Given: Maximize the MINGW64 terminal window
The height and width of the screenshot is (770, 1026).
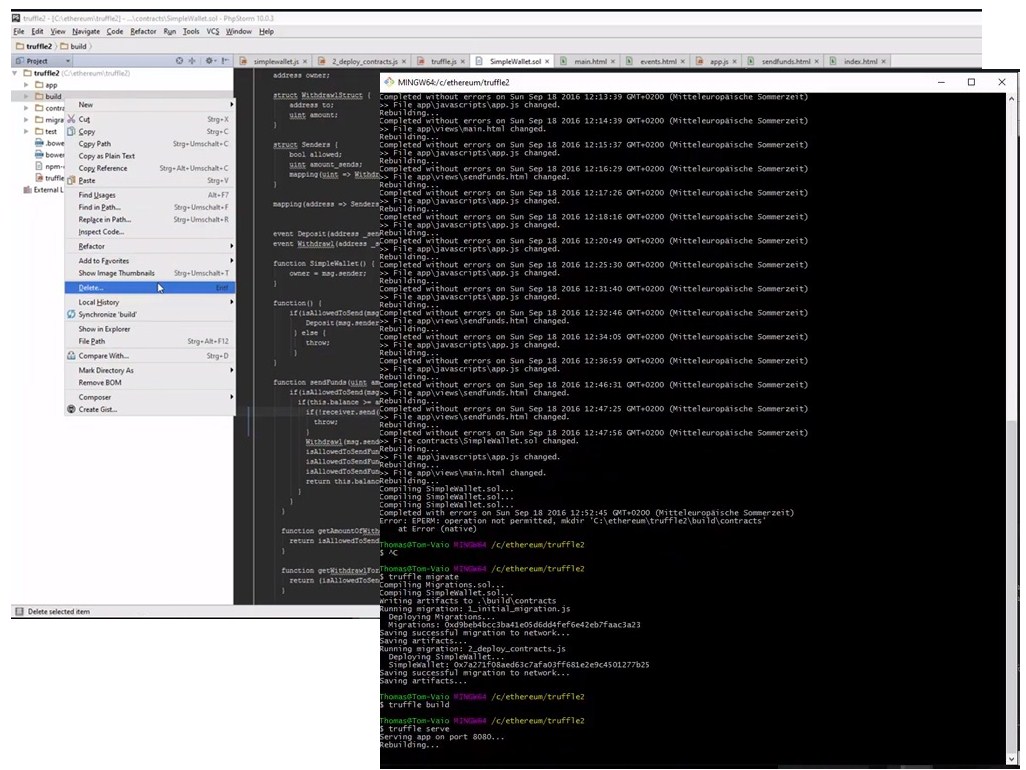Looking at the screenshot, I should tap(971, 82).
